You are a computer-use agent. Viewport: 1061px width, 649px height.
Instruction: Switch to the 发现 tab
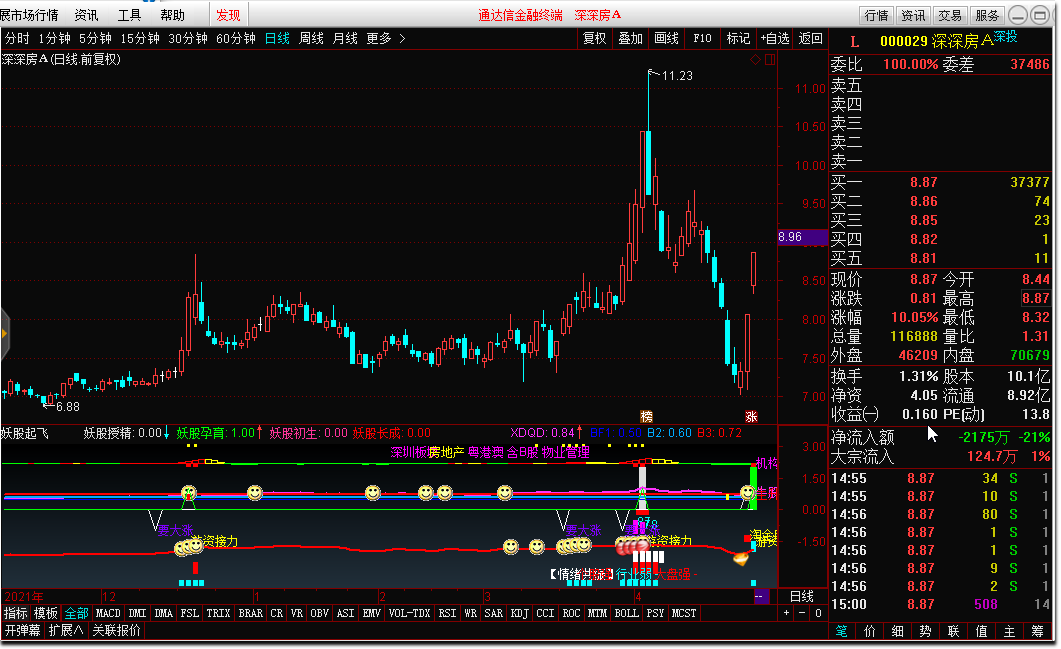228,15
